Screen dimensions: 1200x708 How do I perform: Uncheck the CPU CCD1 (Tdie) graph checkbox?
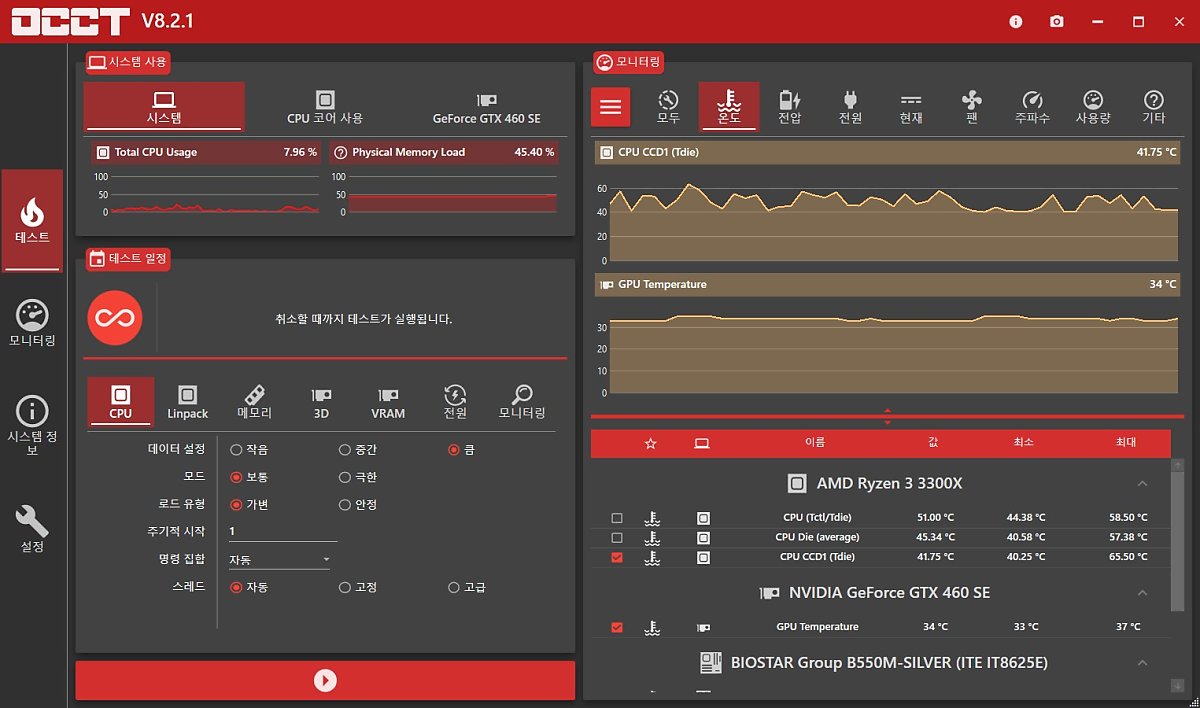click(x=617, y=557)
